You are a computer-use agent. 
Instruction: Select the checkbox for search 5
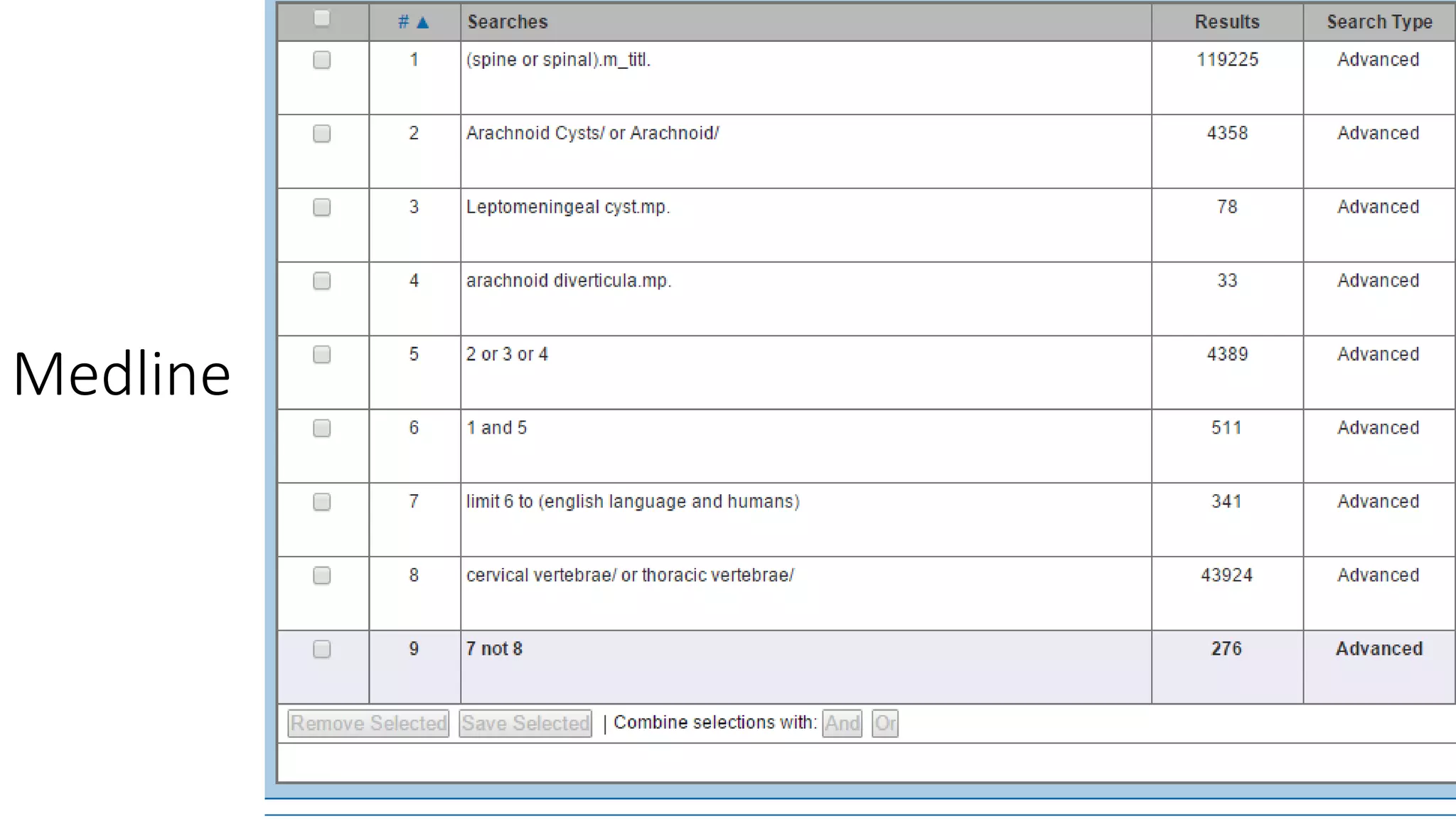[x=322, y=354]
